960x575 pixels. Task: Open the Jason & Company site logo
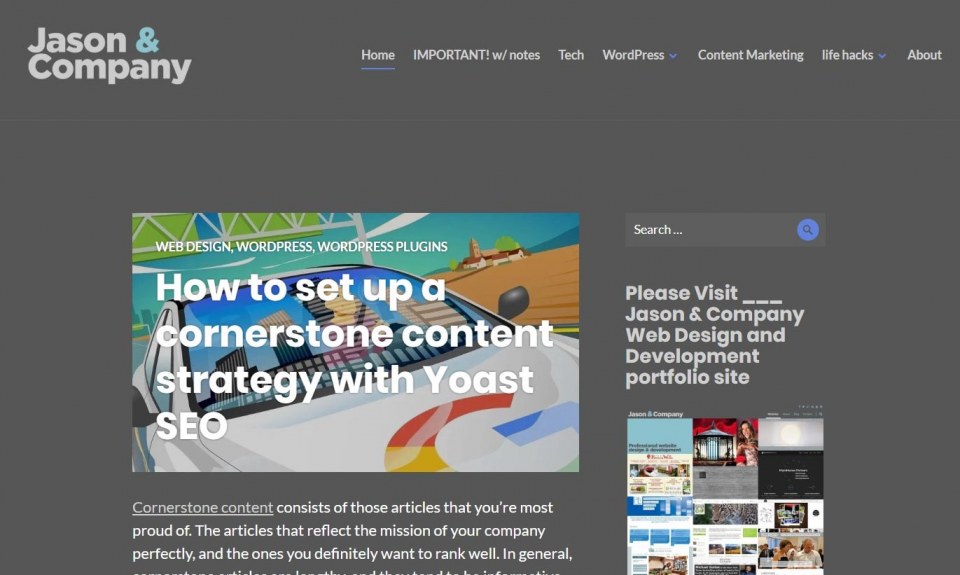tap(110, 54)
